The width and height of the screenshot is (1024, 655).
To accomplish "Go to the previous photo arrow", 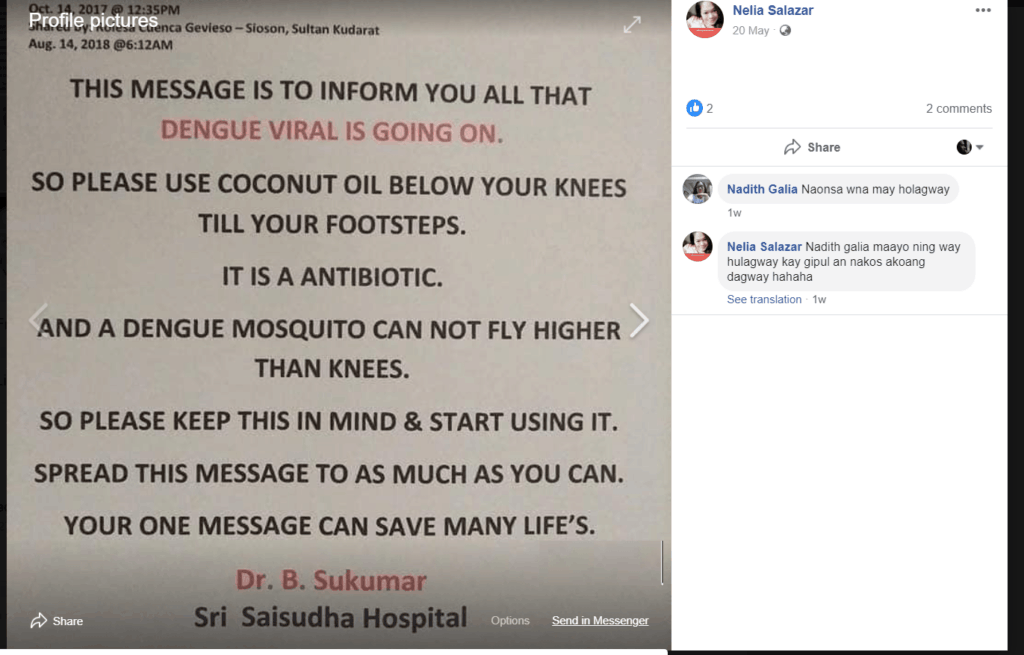I will click(x=39, y=319).
